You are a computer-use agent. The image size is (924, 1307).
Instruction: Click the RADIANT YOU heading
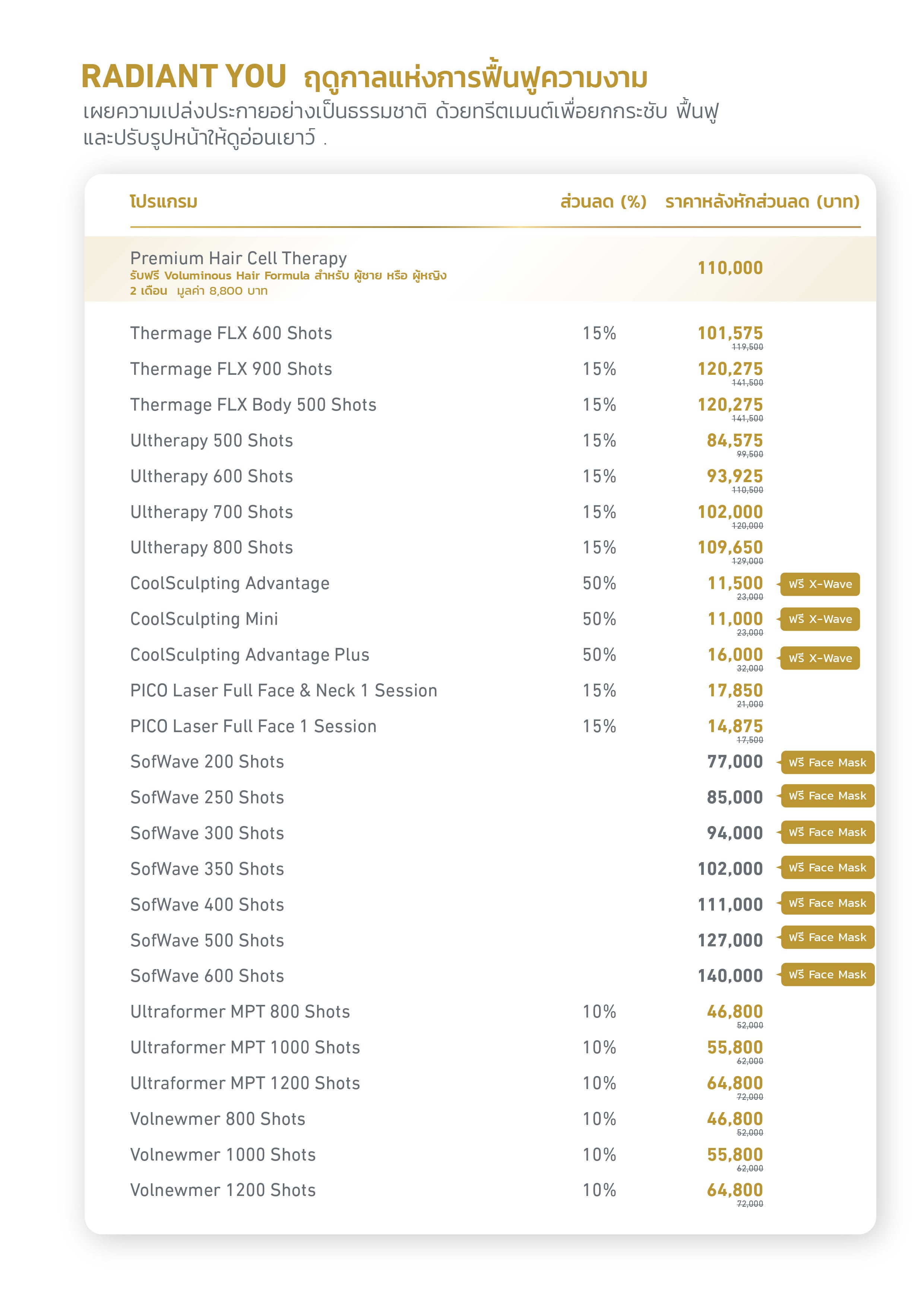point(183,77)
